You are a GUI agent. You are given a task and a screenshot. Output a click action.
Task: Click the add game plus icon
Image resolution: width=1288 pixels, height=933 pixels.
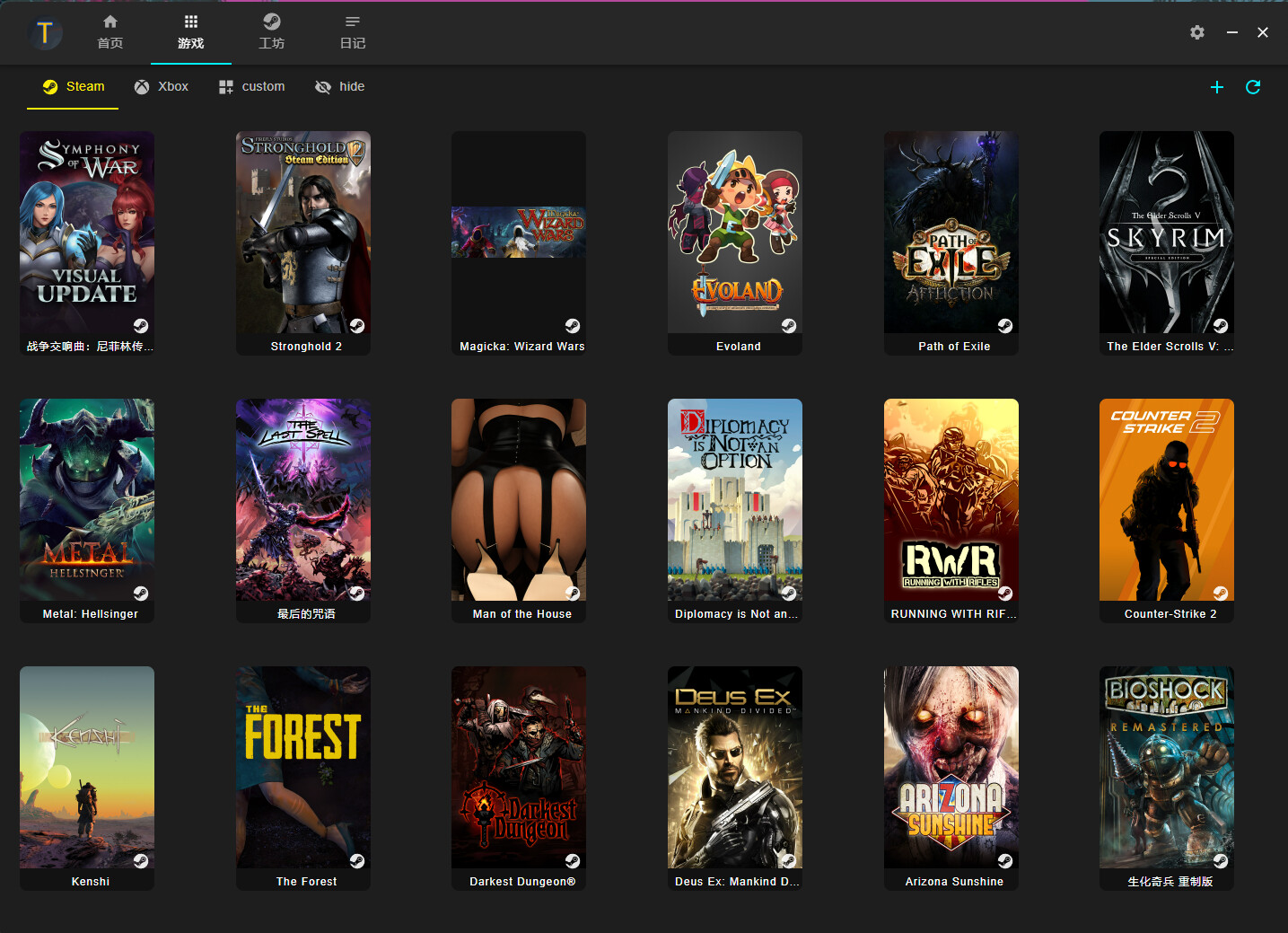[x=1217, y=87]
